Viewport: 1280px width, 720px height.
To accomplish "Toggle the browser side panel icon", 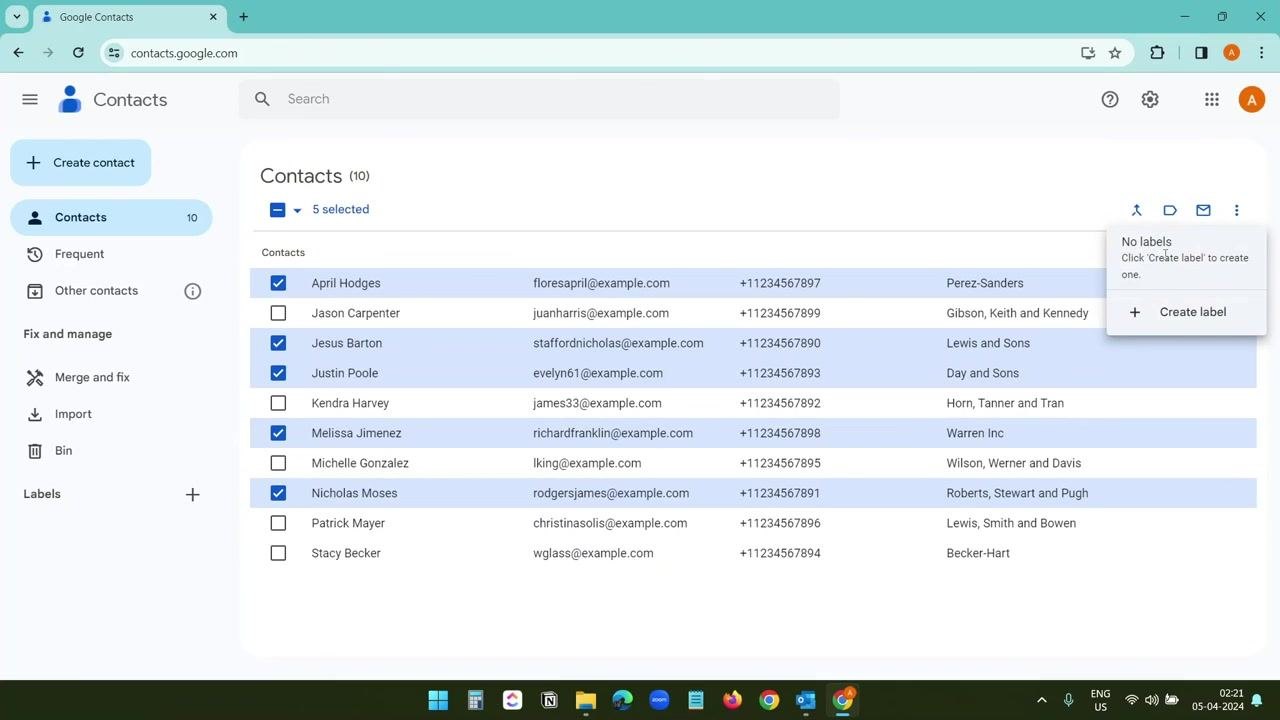I will [x=1201, y=53].
